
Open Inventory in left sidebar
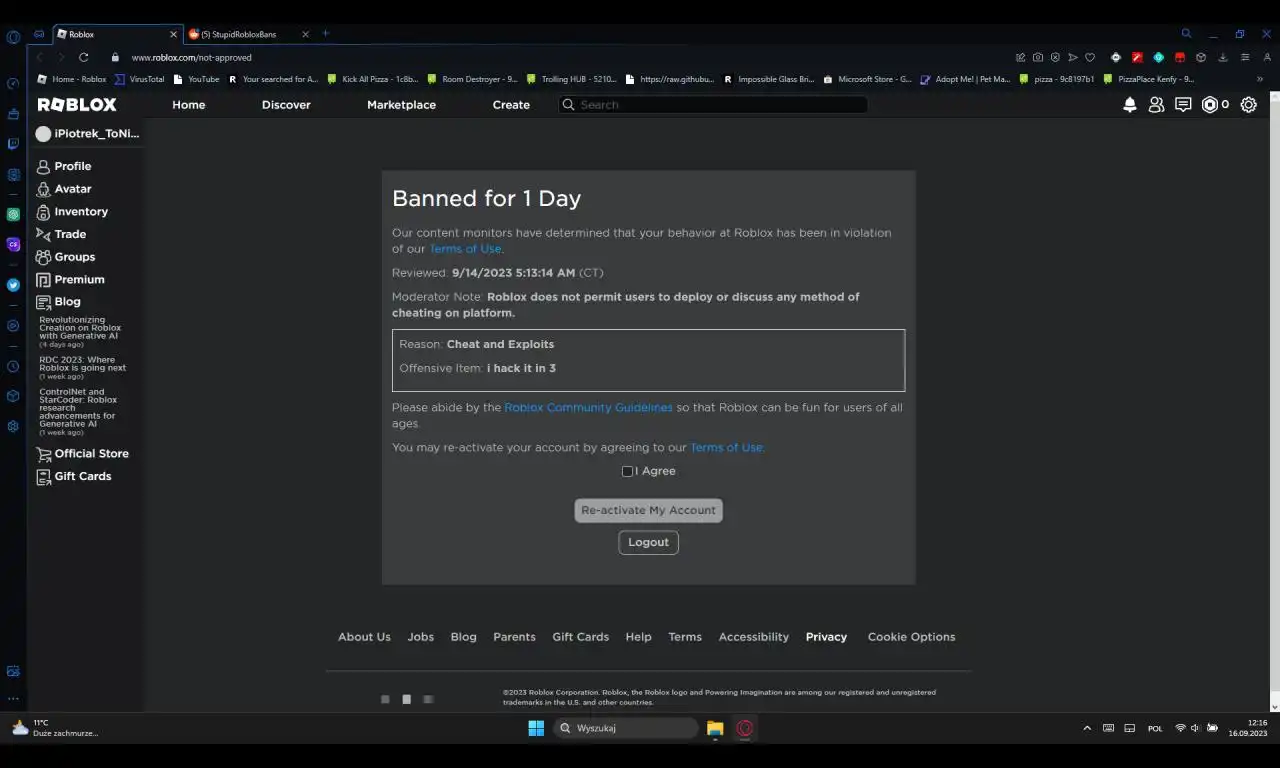(72, 212)
